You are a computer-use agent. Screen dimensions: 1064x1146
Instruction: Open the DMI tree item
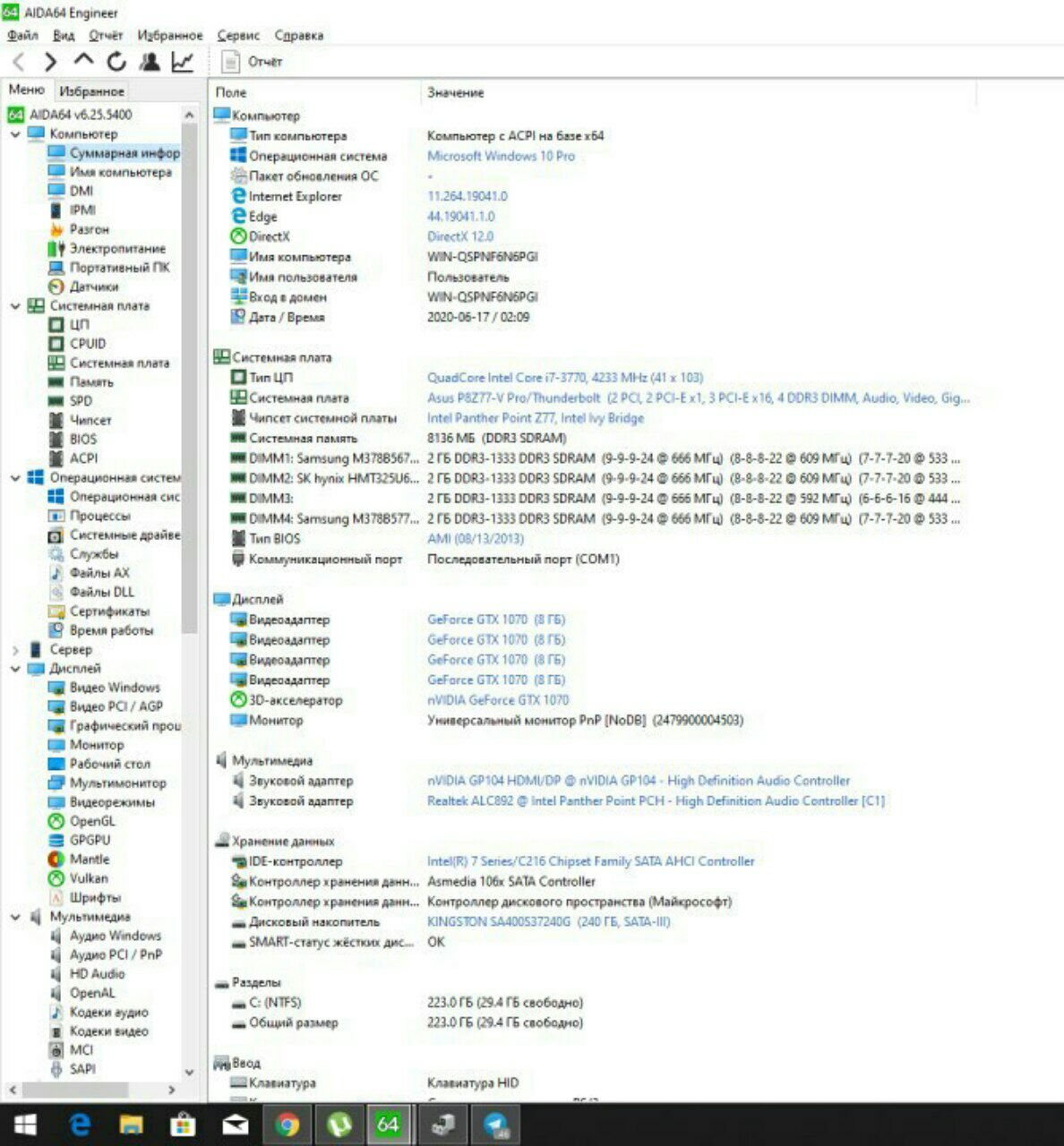point(71,191)
